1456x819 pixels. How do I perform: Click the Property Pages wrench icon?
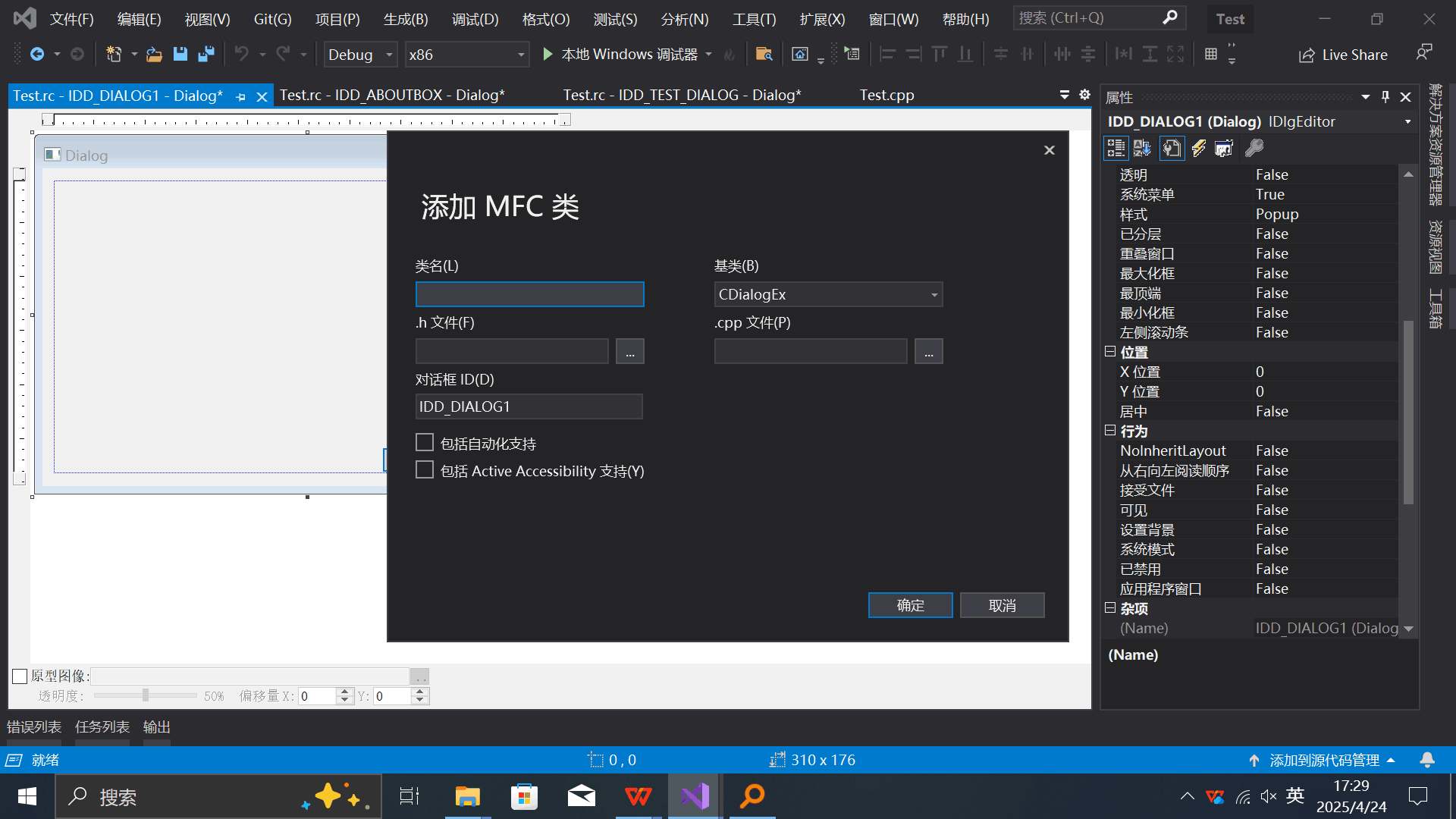1254,148
